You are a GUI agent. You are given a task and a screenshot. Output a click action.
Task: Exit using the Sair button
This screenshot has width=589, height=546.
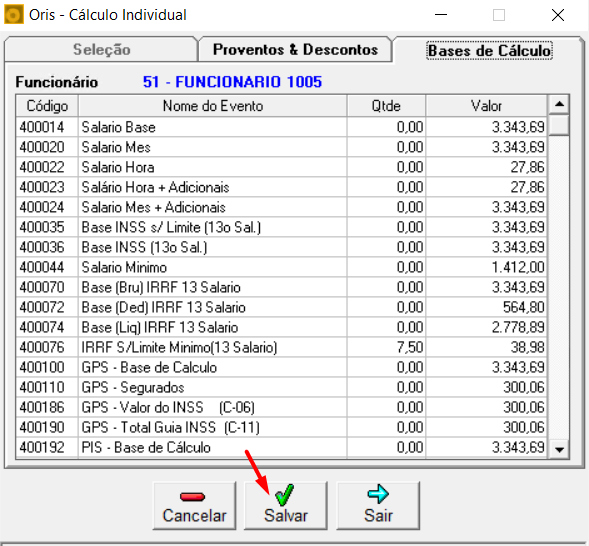point(378,506)
